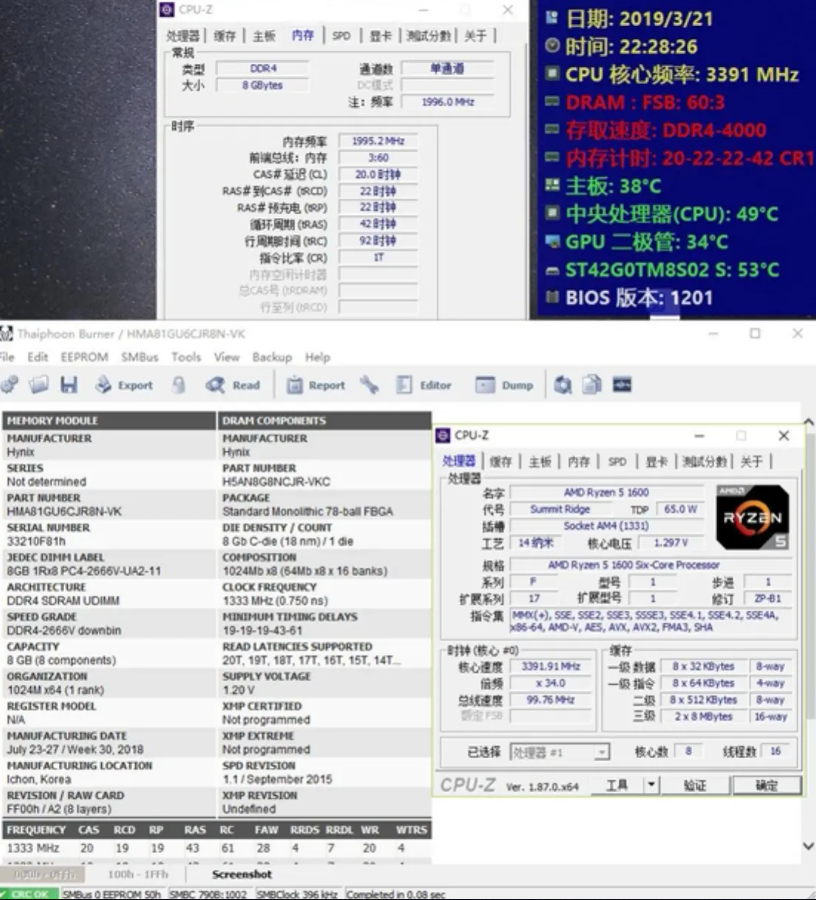Image resolution: width=816 pixels, height=900 pixels.
Task: Click the SMBClock 396 kHz status entry
Action: pyautogui.click(x=297, y=894)
